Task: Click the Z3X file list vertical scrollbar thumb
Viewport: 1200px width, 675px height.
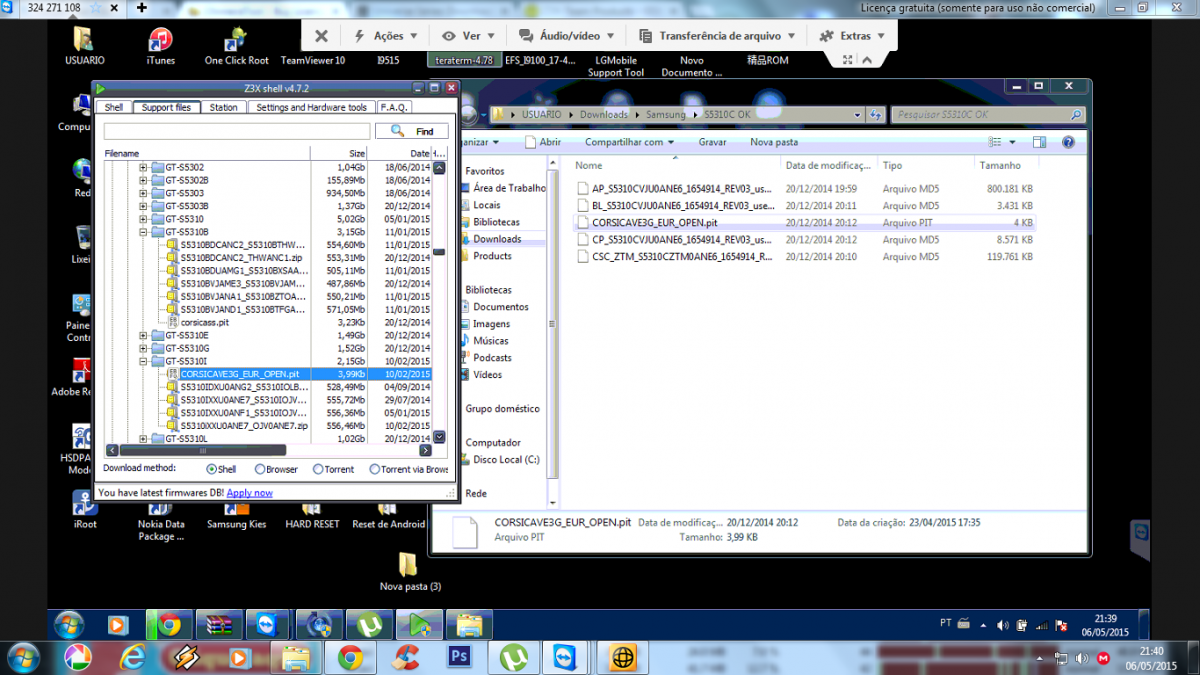Action: [x=439, y=251]
